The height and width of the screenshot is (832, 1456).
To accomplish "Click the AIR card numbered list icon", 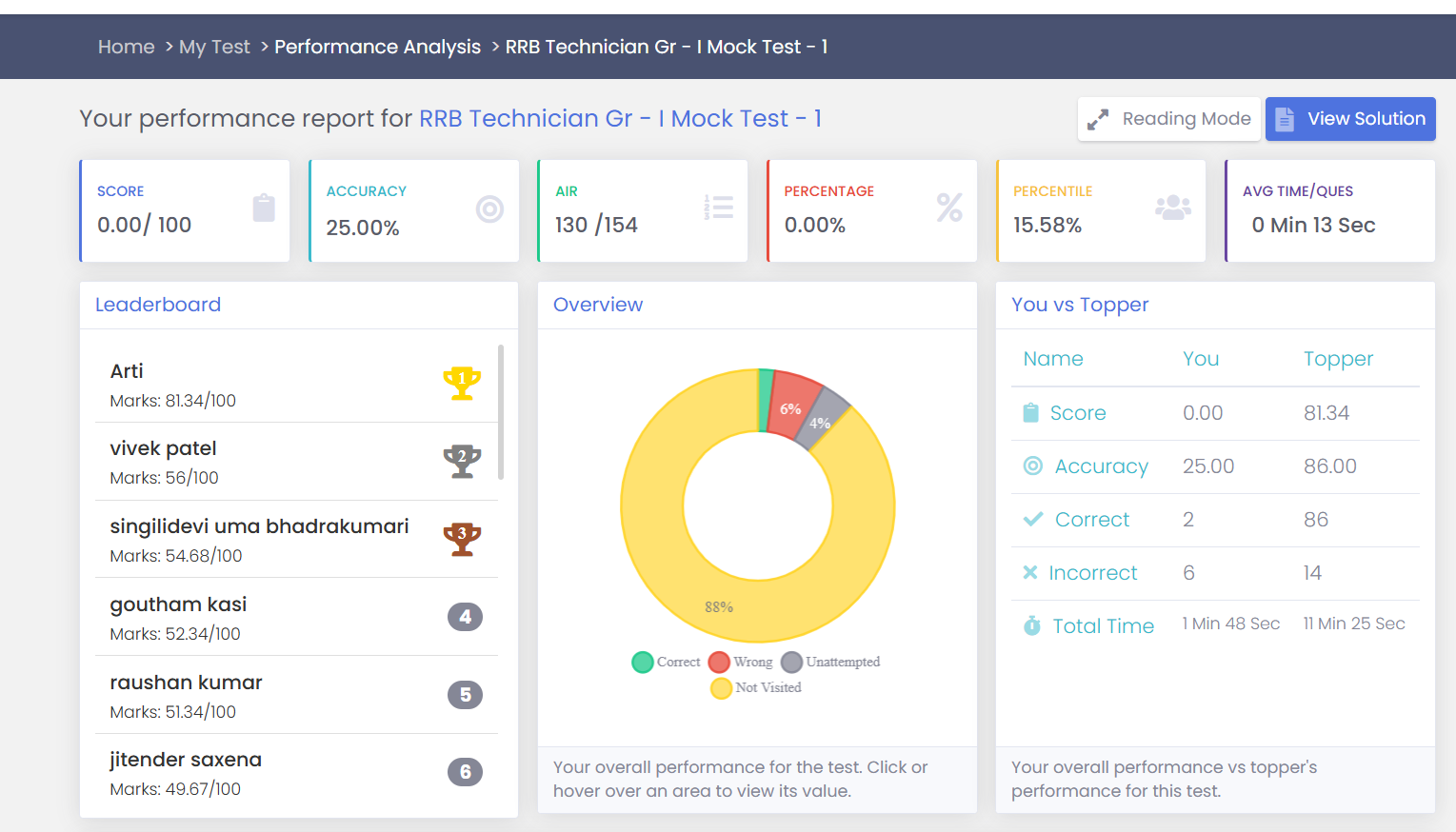I will [x=718, y=208].
